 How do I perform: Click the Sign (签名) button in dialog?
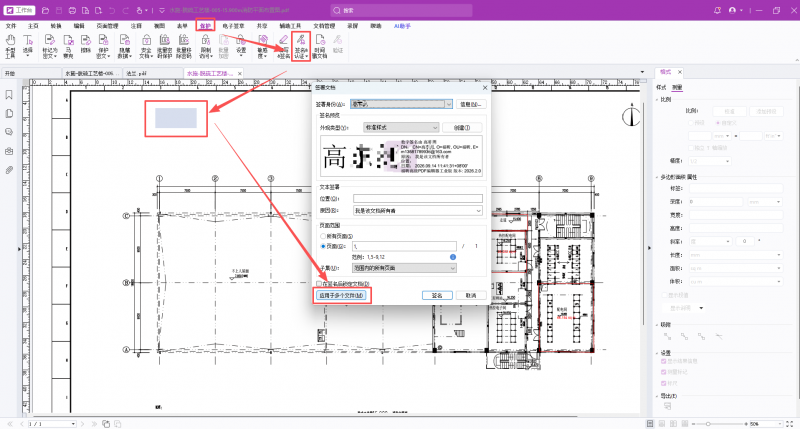[x=437, y=295]
